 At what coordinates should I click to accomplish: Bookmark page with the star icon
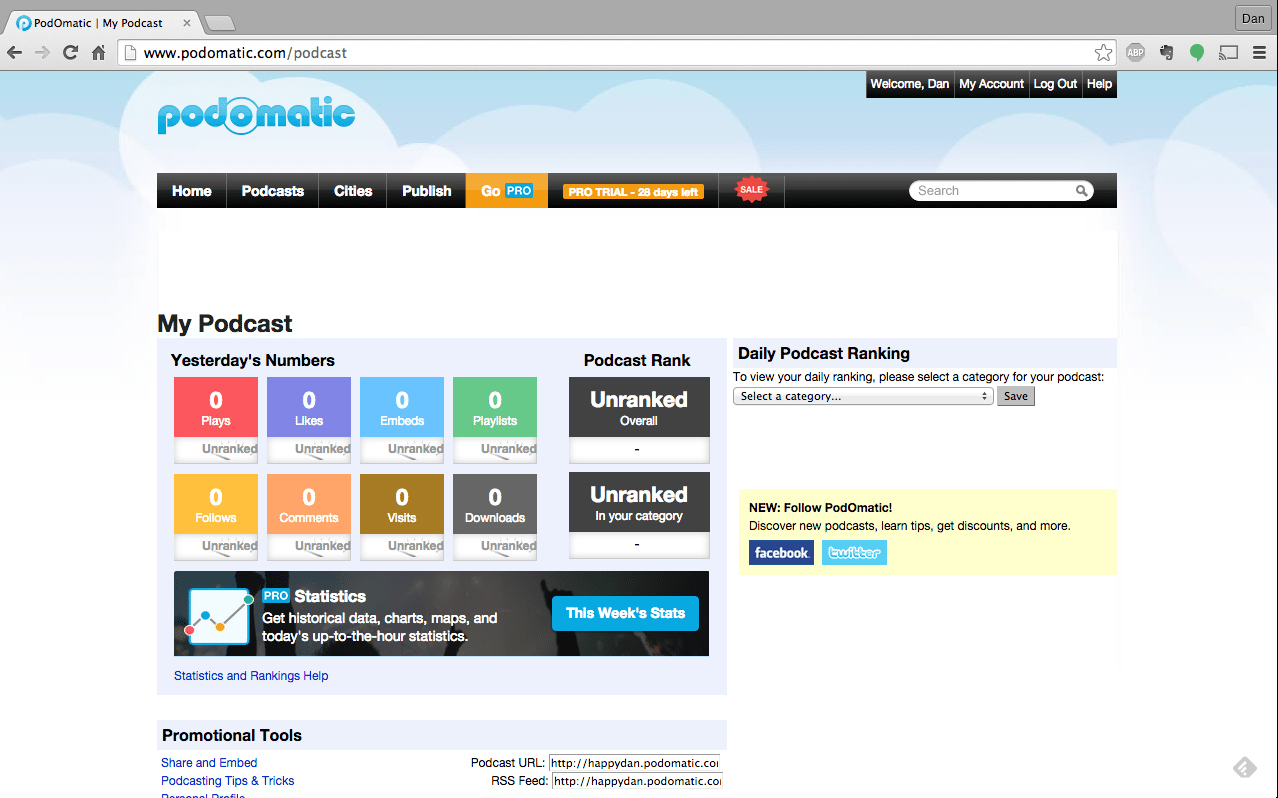point(1103,53)
